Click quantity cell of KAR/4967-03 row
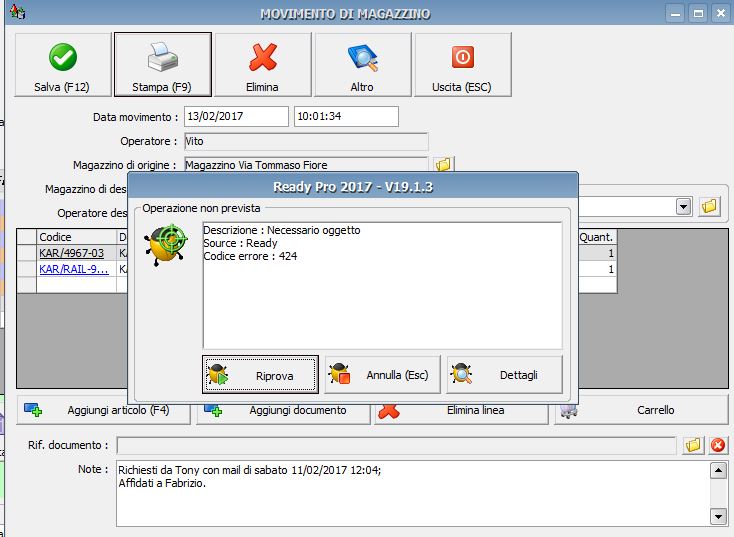Image resolution: width=734 pixels, height=537 pixels. (597, 253)
